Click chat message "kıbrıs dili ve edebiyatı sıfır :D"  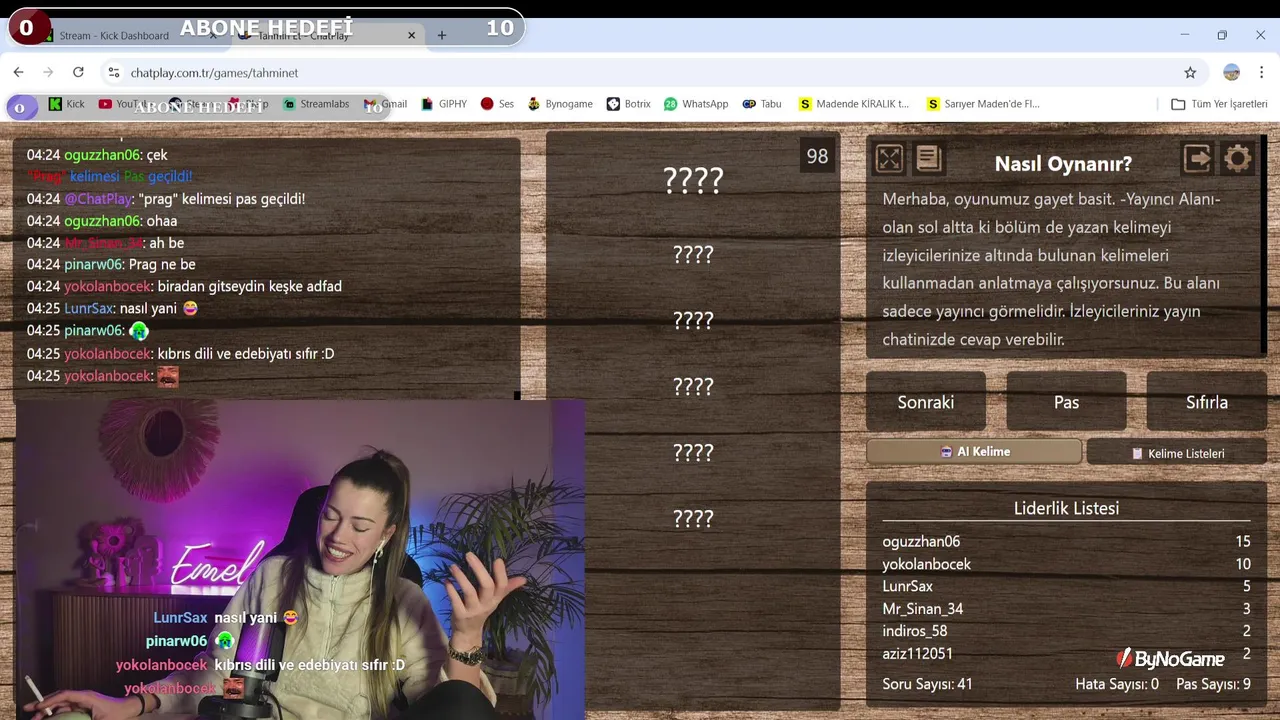(246, 353)
